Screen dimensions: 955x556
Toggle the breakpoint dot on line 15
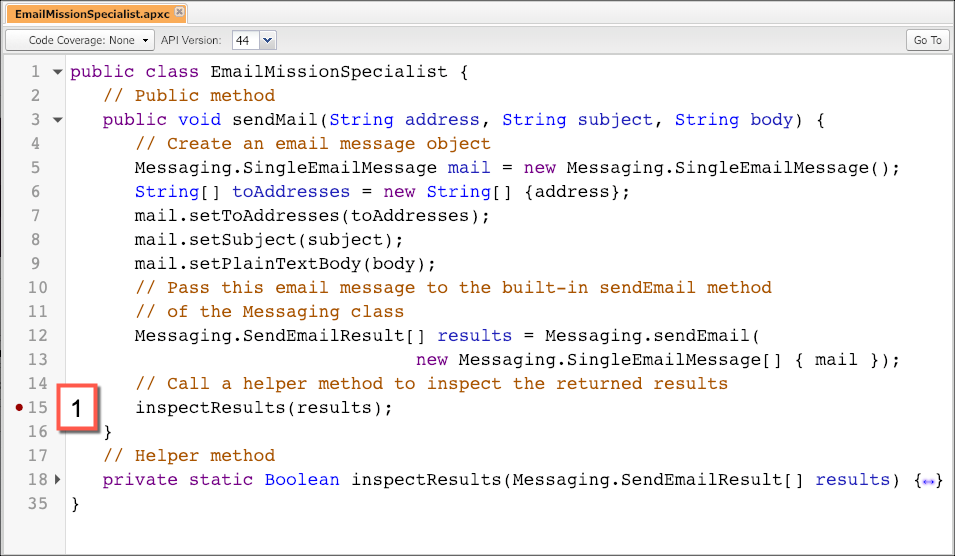click(x=19, y=407)
